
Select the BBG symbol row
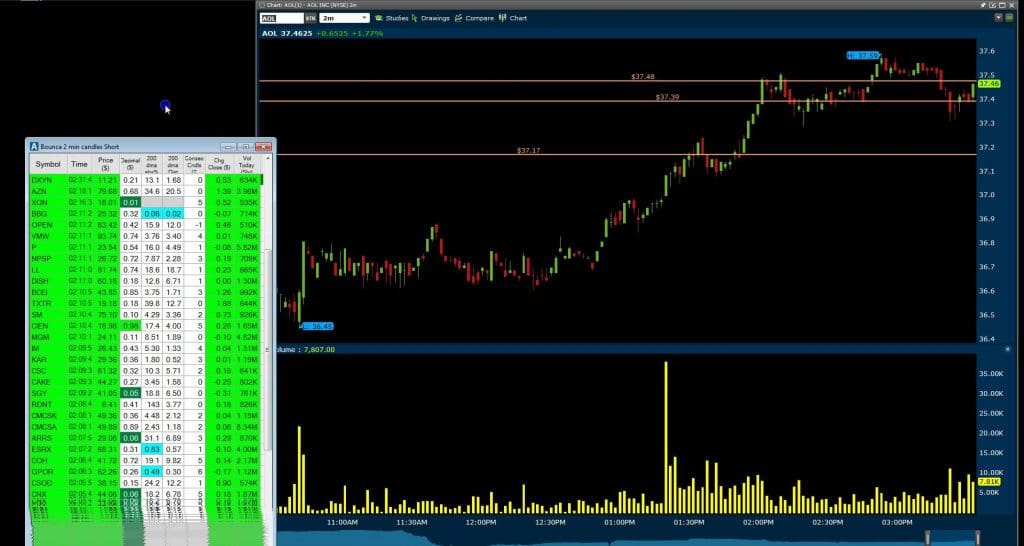tap(146, 214)
